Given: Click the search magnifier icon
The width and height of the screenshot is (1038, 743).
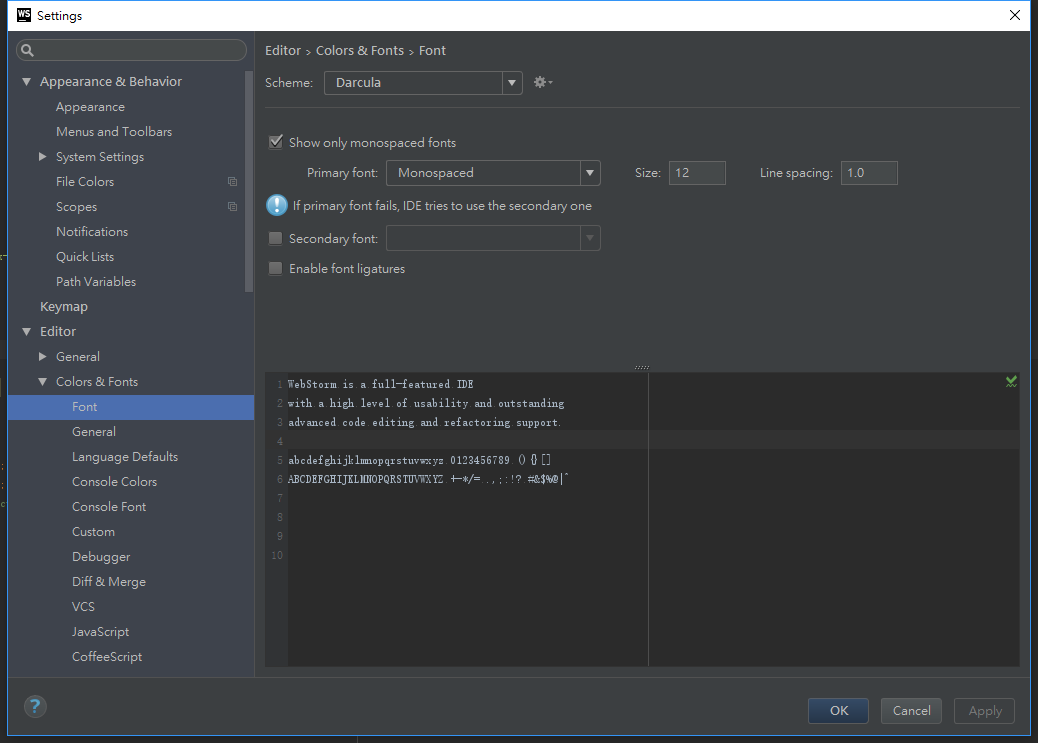Looking at the screenshot, I should (28, 50).
